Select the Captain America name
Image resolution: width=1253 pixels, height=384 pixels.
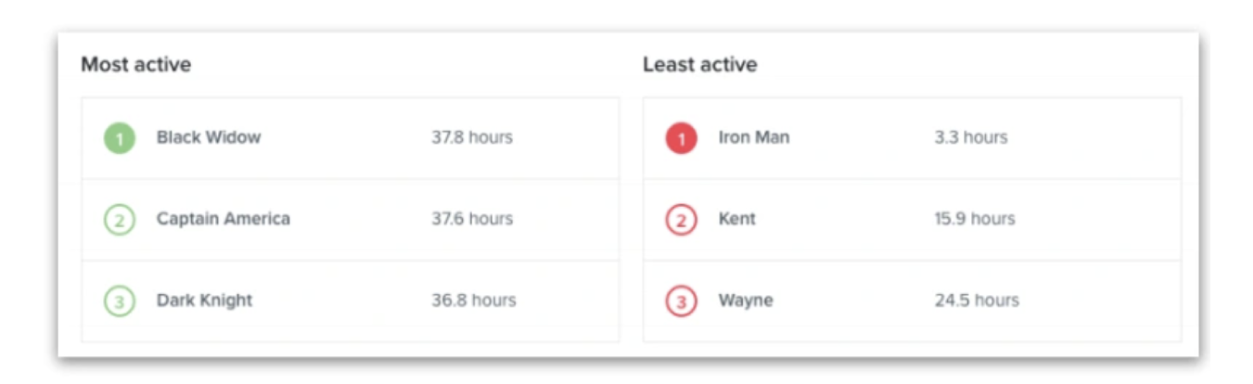tap(223, 219)
